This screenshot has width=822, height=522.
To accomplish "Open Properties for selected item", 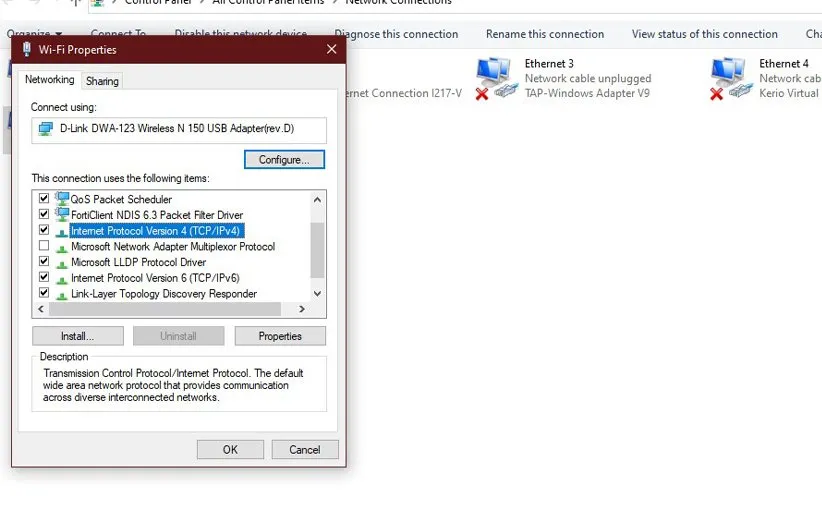I will (280, 336).
